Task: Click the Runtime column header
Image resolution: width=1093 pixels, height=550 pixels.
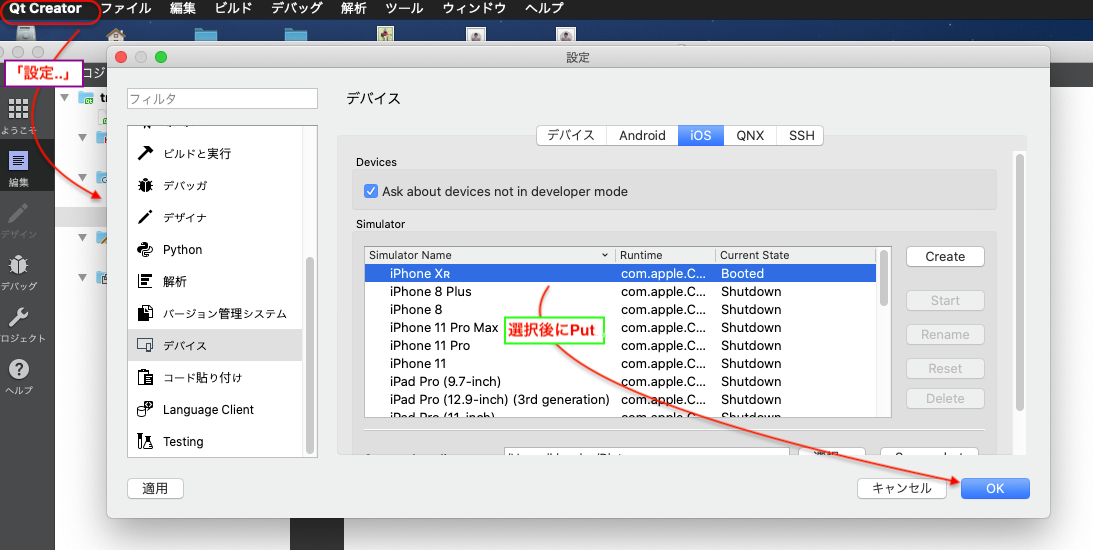Action: (x=666, y=255)
